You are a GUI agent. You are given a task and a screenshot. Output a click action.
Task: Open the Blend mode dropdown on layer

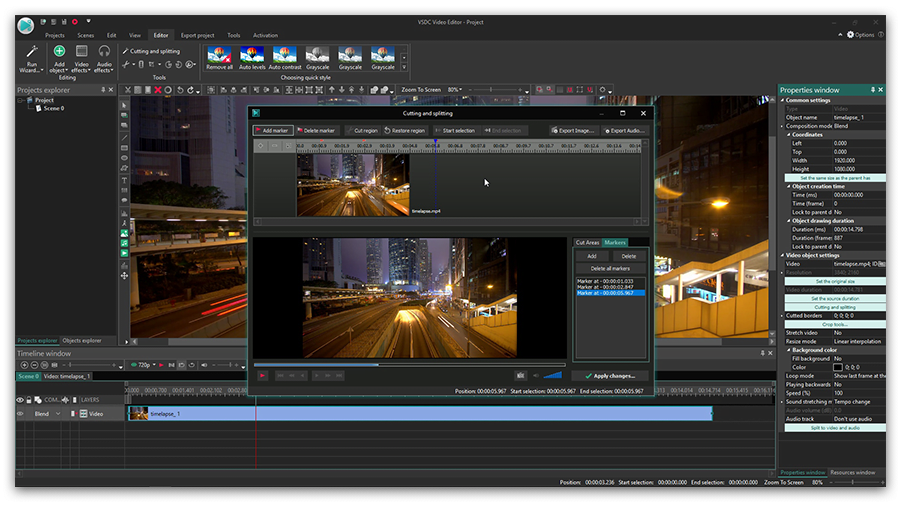[58, 414]
